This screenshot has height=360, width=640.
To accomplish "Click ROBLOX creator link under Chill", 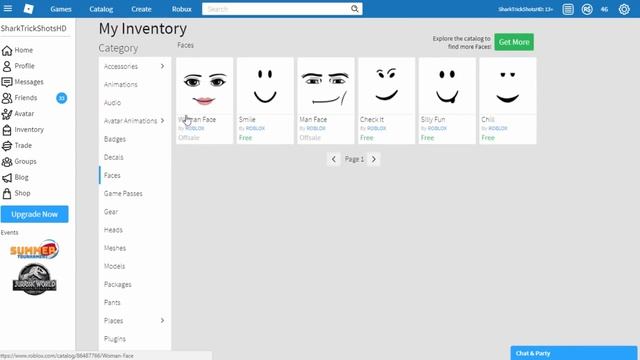I will [498, 128].
